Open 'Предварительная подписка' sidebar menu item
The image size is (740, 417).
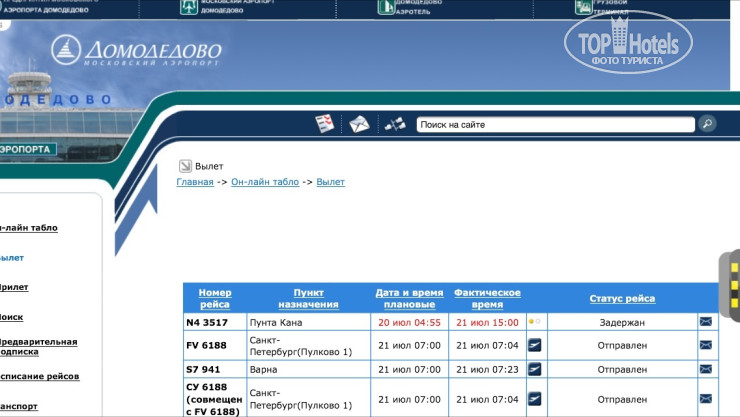coord(38,346)
